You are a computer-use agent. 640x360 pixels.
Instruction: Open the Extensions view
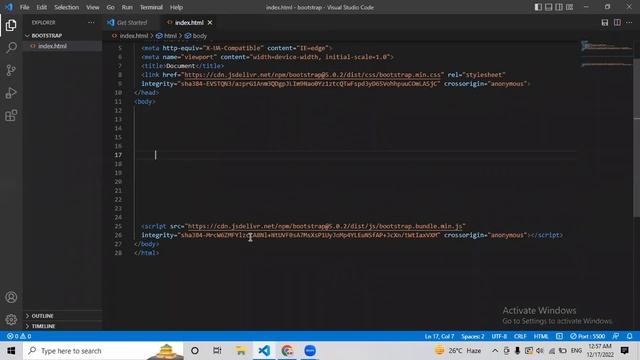tap(11, 116)
